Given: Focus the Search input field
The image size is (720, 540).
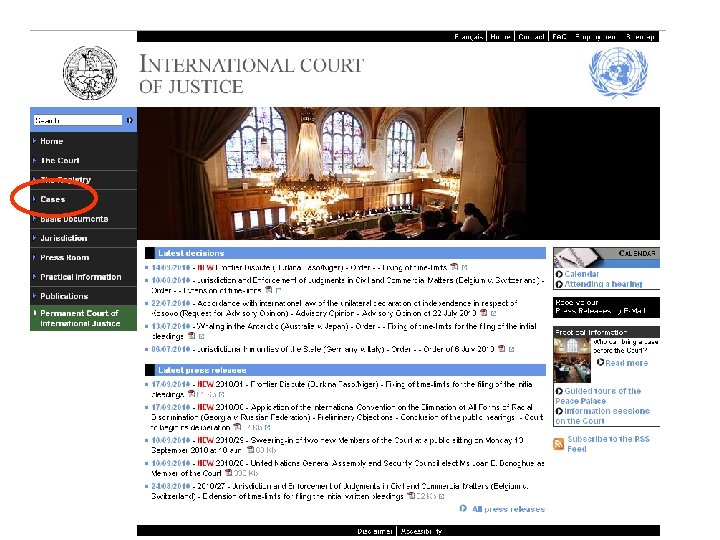Looking at the screenshot, I should [x=78, y=120].
